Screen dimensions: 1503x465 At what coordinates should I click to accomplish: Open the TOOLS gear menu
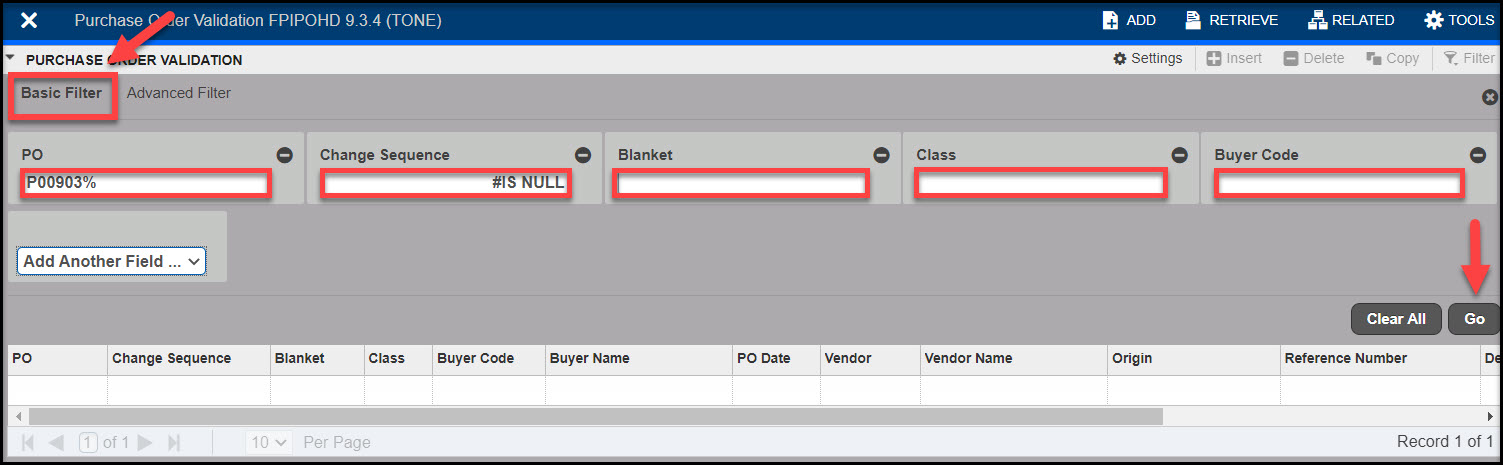pyautogui.click(x=1458, y=20)
